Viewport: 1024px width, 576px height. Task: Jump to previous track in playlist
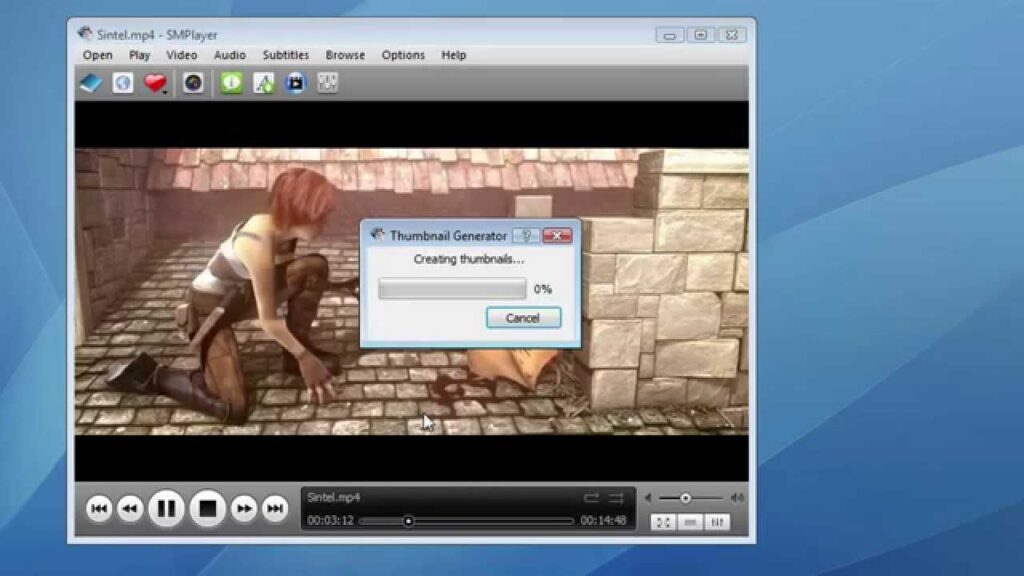(99, 509)
